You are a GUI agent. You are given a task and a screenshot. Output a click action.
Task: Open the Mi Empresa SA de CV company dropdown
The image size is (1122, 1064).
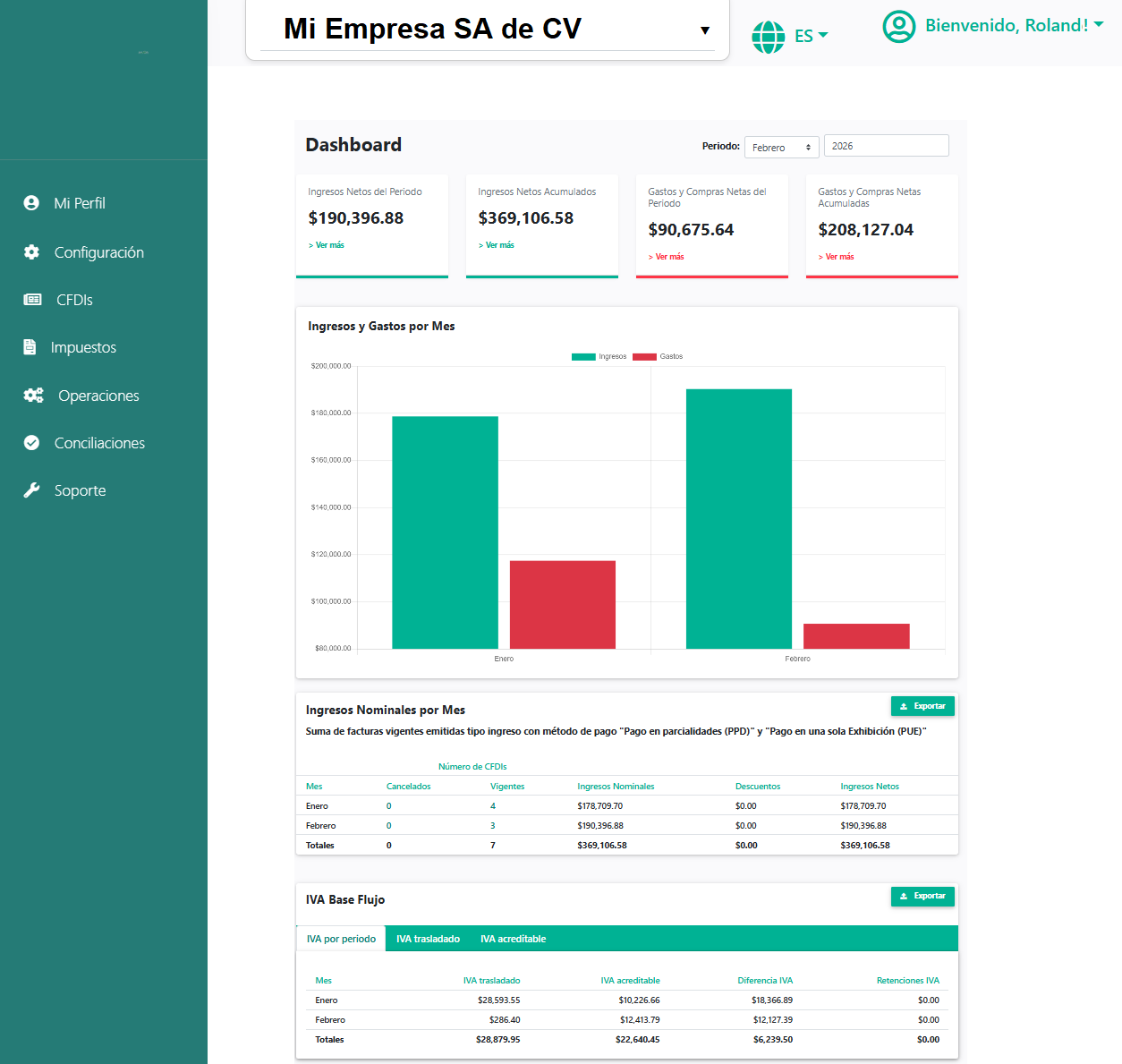click(487, 30)
